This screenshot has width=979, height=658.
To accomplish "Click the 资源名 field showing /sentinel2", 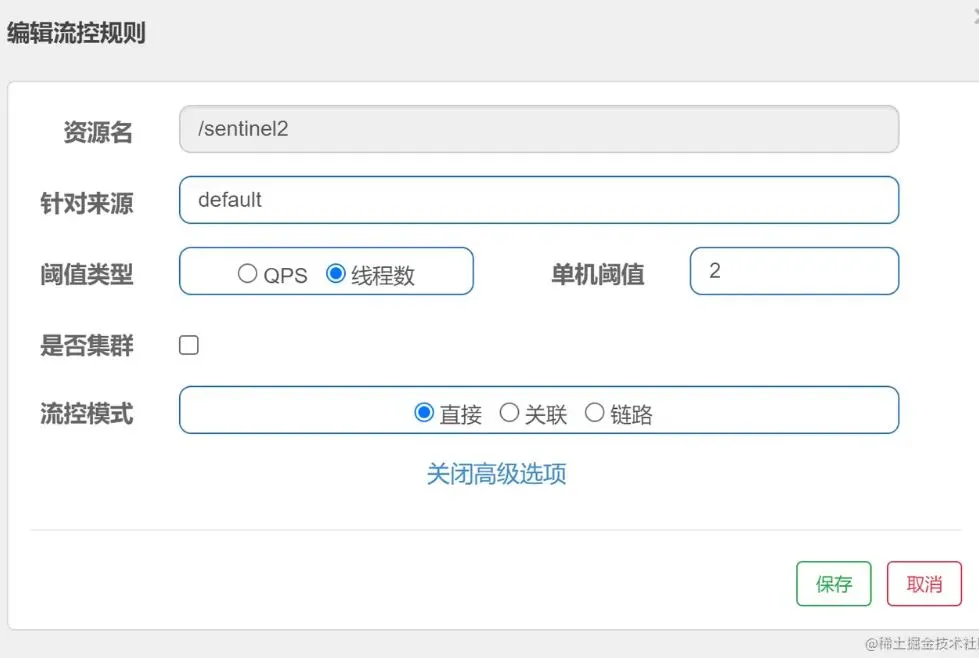I will pos(539,129).
